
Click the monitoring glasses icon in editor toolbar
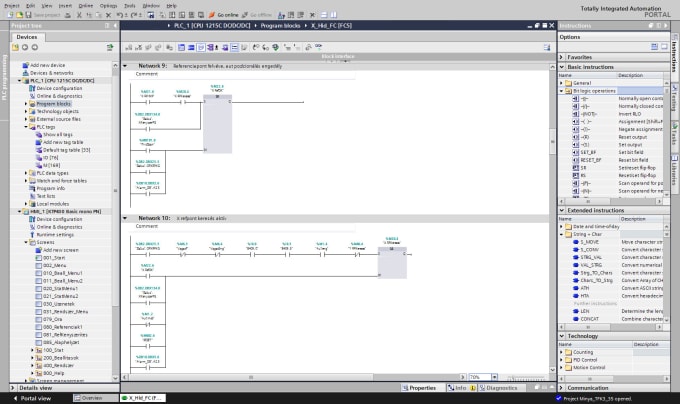[x=319, y=46]
